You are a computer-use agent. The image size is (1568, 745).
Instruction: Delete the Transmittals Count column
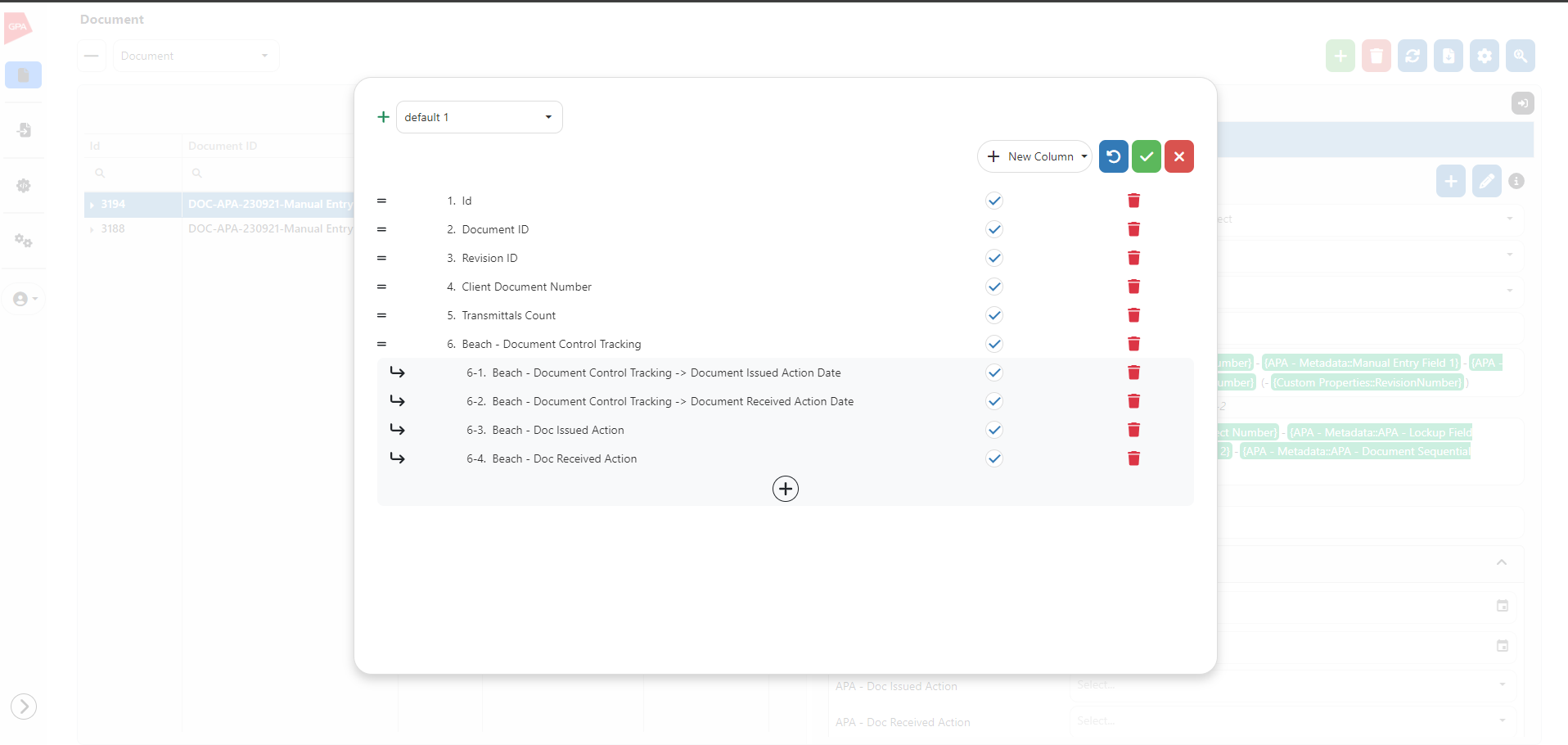(x=1133, y=315)
